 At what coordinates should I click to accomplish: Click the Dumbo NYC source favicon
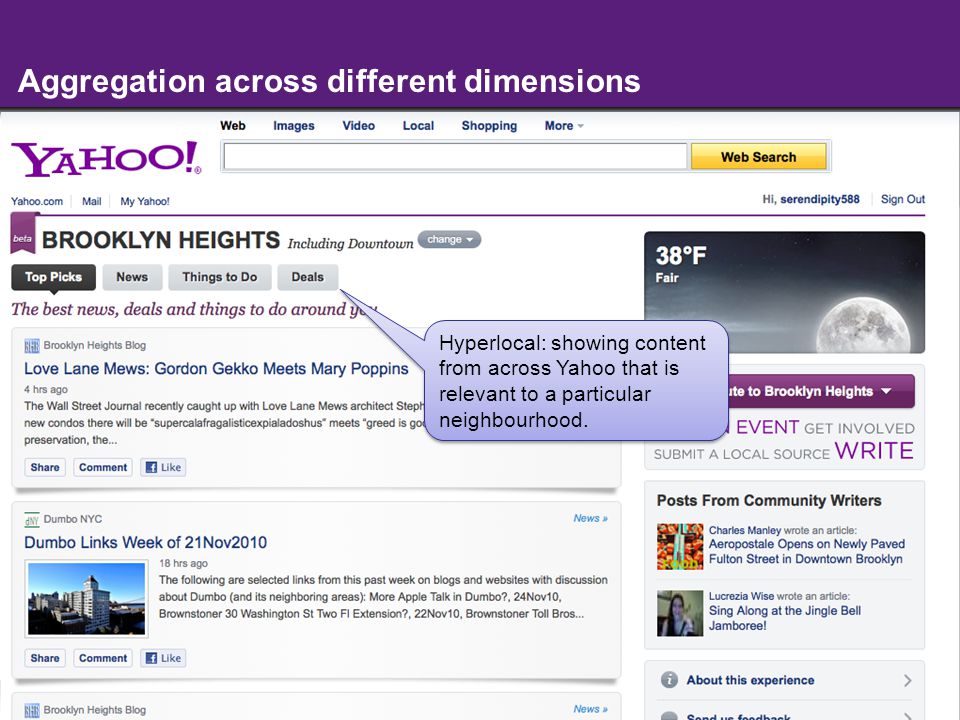(32, 519)
